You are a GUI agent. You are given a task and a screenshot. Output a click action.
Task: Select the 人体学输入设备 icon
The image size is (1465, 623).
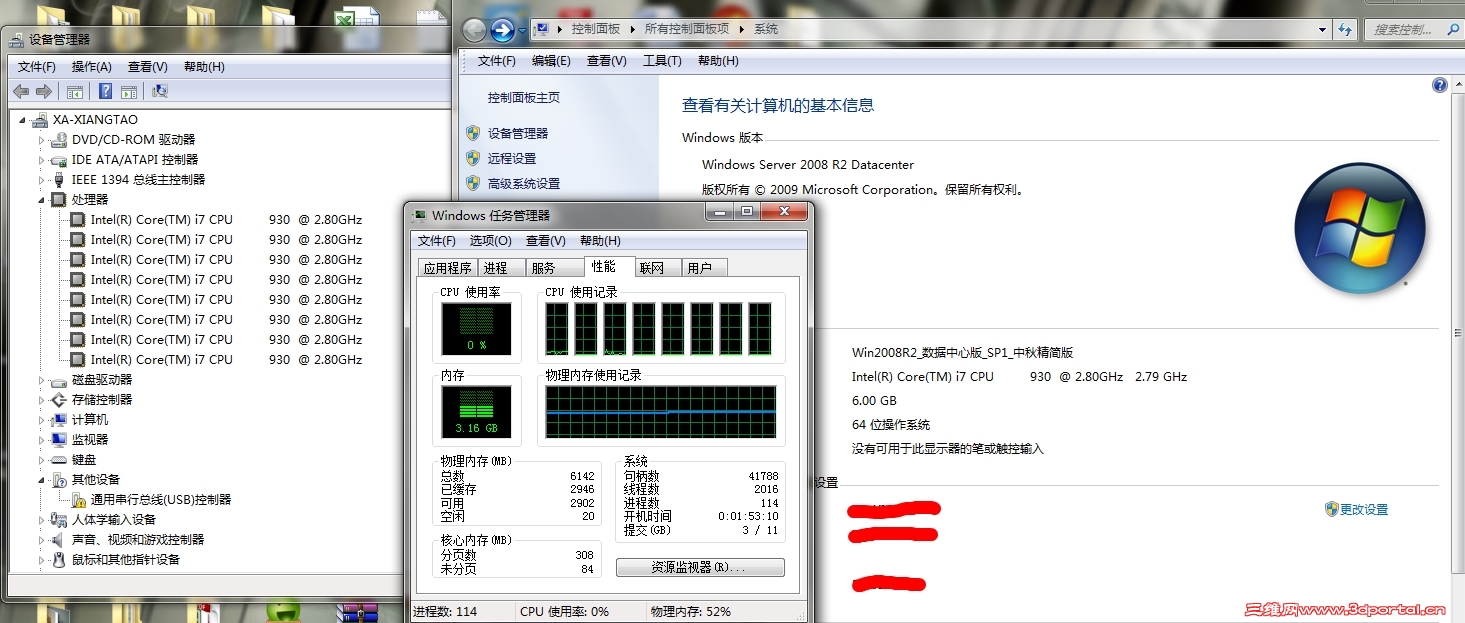(x=59, y=520)
